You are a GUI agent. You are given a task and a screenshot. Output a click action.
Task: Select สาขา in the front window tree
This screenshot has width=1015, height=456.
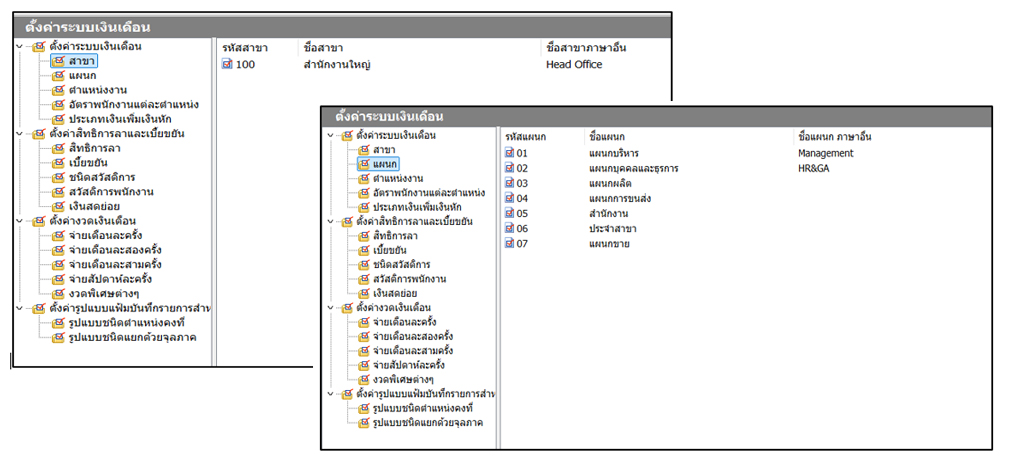383,150
